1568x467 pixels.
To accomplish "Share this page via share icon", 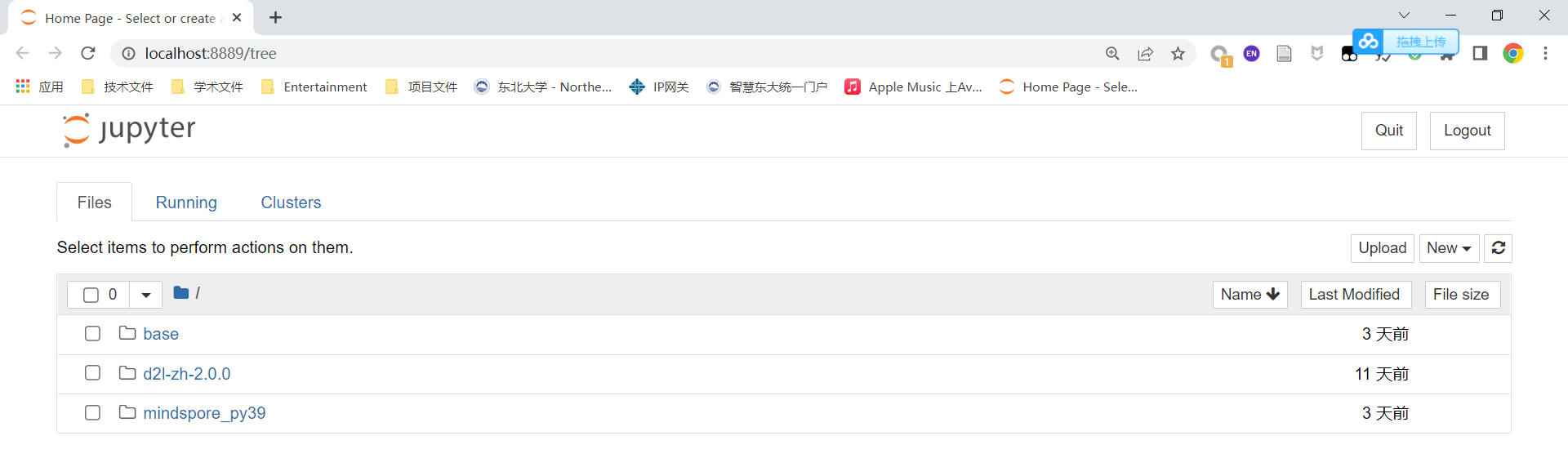I will pos(1145,54).
